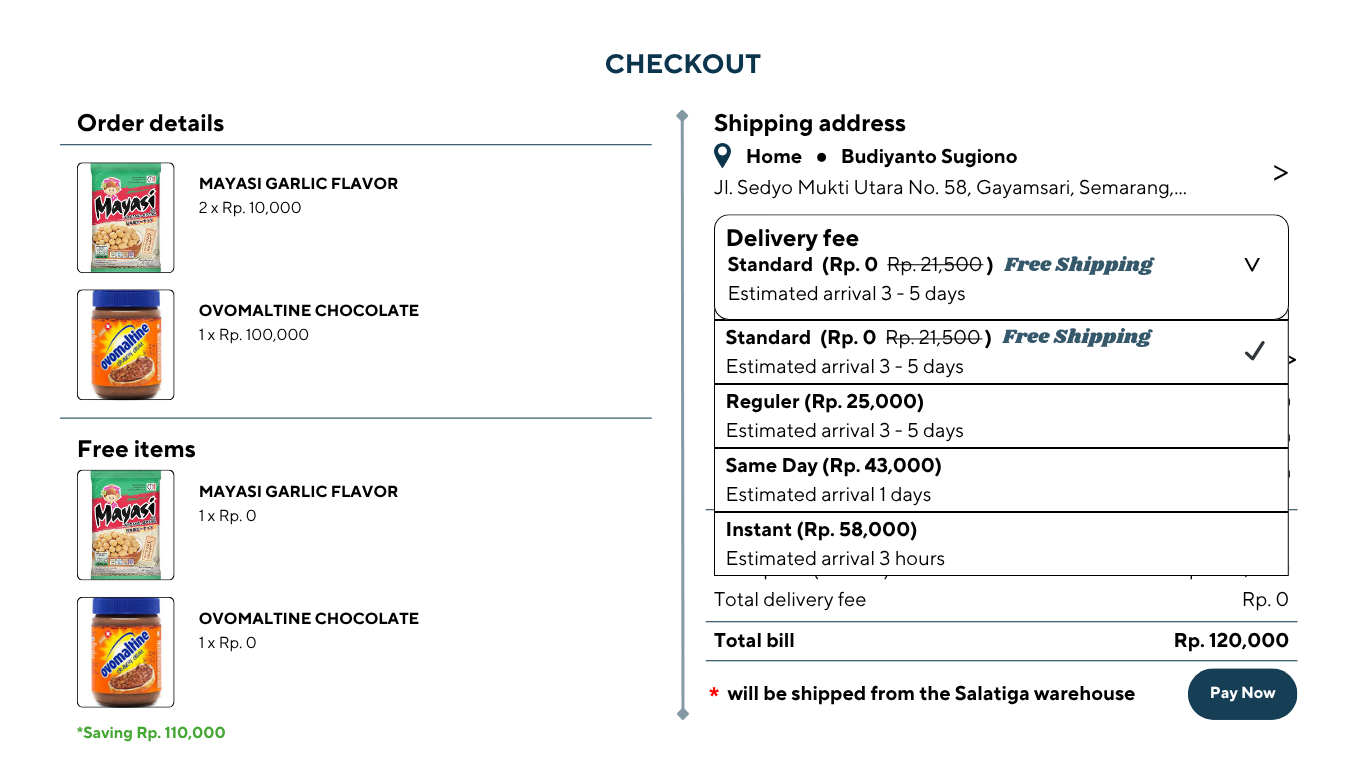1366x768 pixels.
Task: Select the checked Standard shipping option
Action: click(x=1000, y=351)
